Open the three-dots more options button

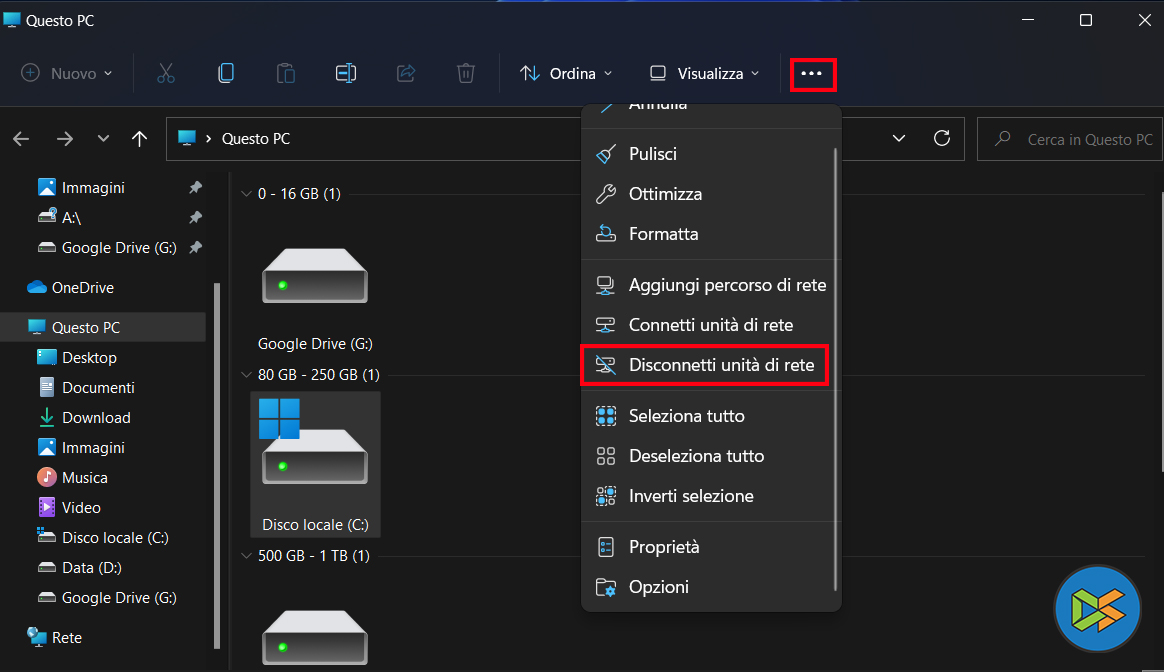[x=812, y=74]
